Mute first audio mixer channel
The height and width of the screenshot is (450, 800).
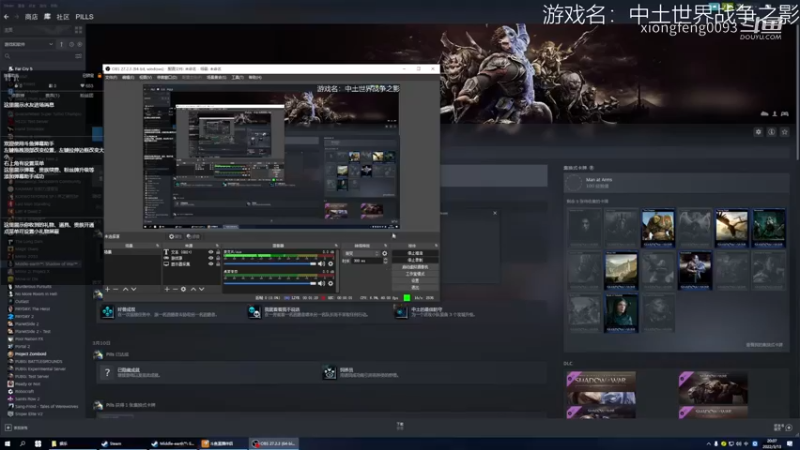(x=321, y=264)
